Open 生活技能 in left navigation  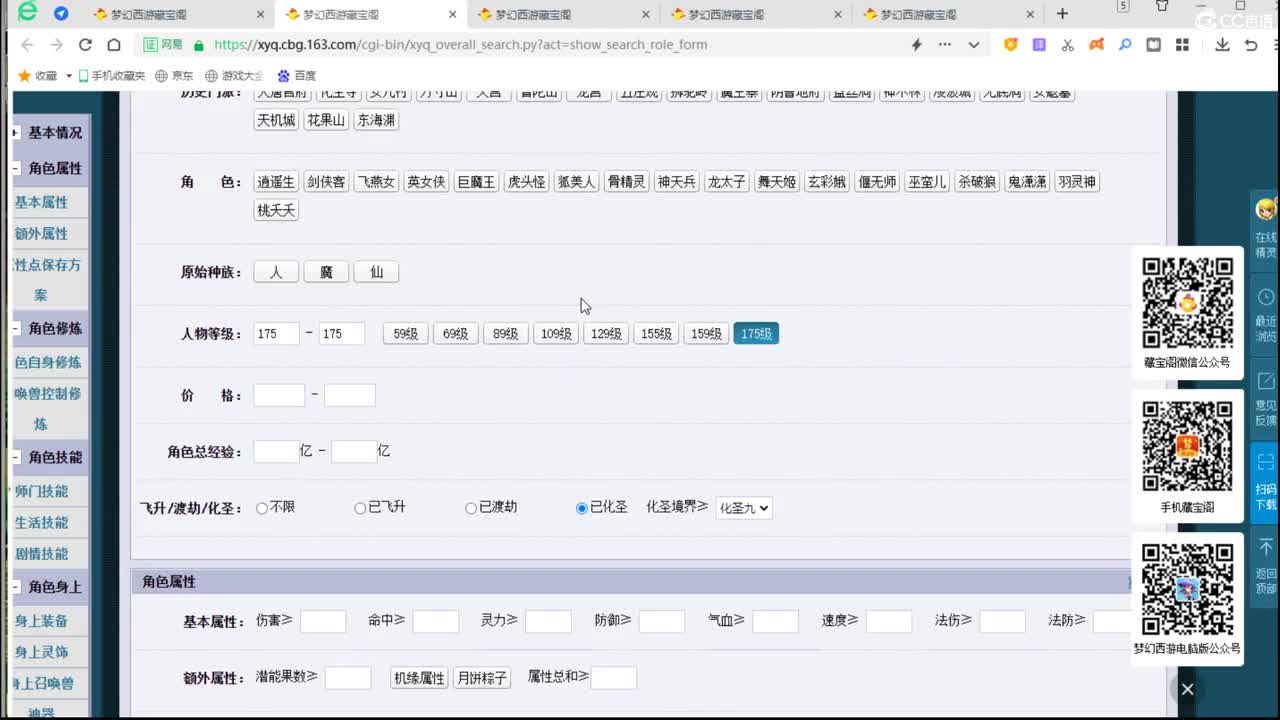pyautogui.click(x=41, y=522)
